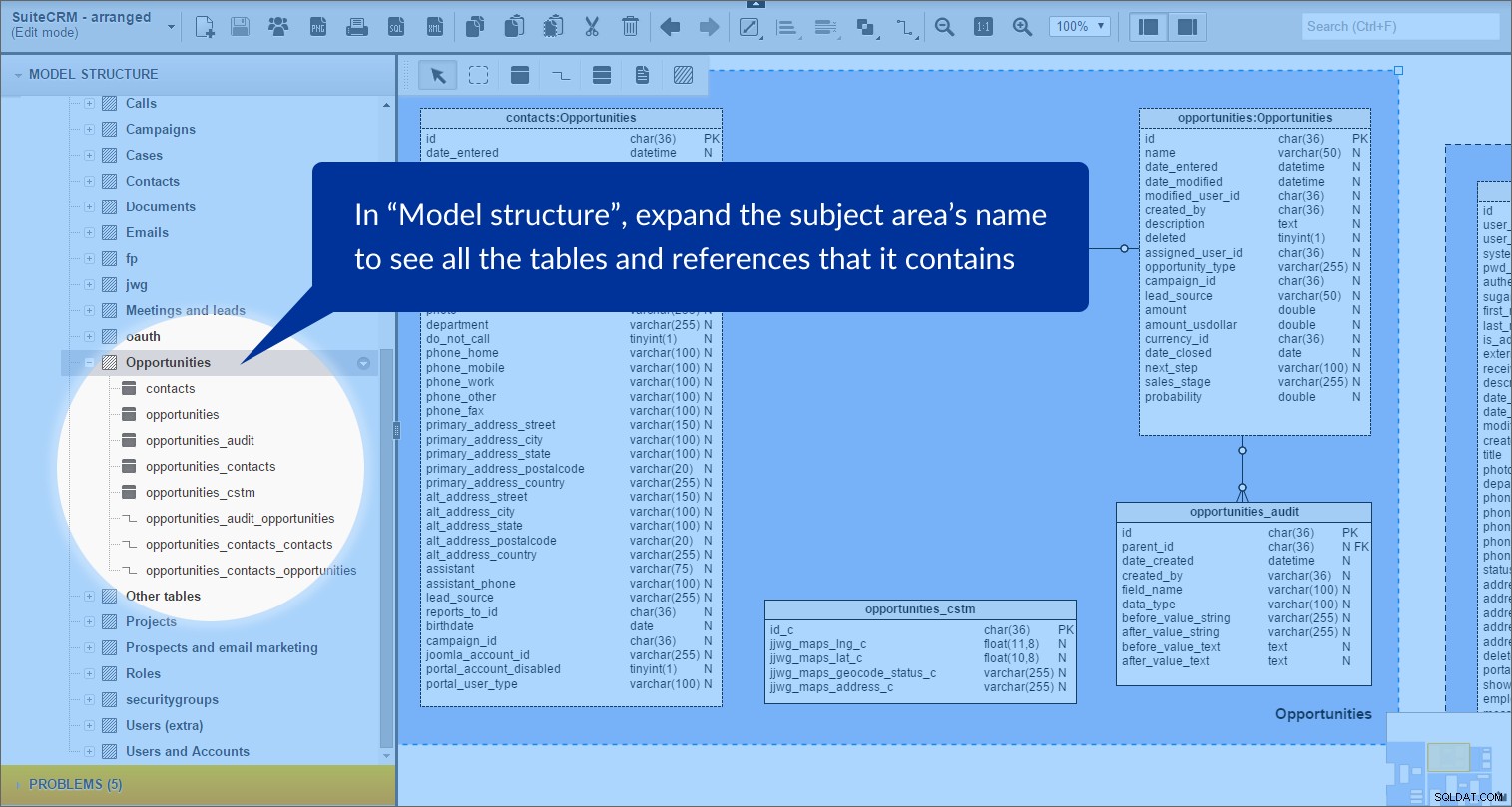This screenshot has width=1512, height=807.
Task: Export diagram as PNG
Action: (x=318, y=27)
